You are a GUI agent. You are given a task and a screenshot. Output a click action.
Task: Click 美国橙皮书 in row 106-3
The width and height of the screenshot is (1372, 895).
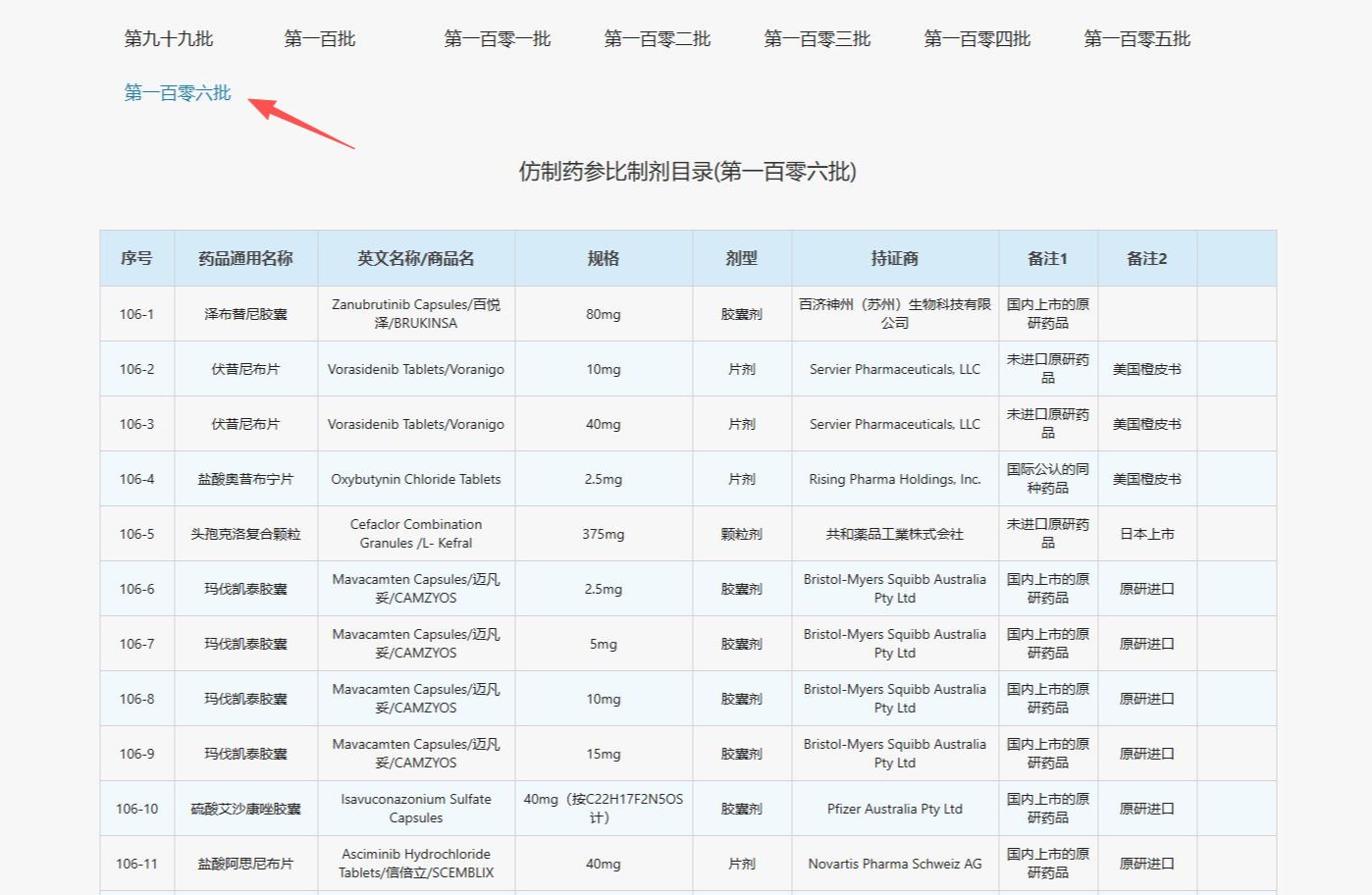1147,424
